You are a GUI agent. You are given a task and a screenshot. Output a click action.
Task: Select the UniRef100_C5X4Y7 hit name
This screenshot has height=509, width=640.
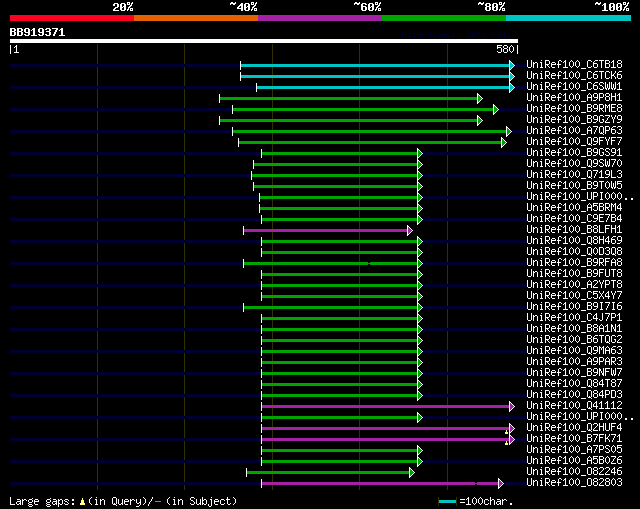pos(574,296)
